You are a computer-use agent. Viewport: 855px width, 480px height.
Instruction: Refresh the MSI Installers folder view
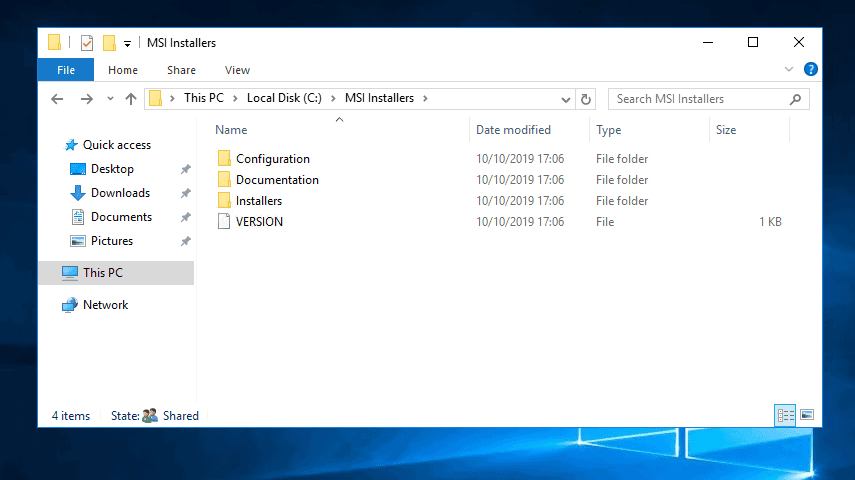click(x=586, y=99)
